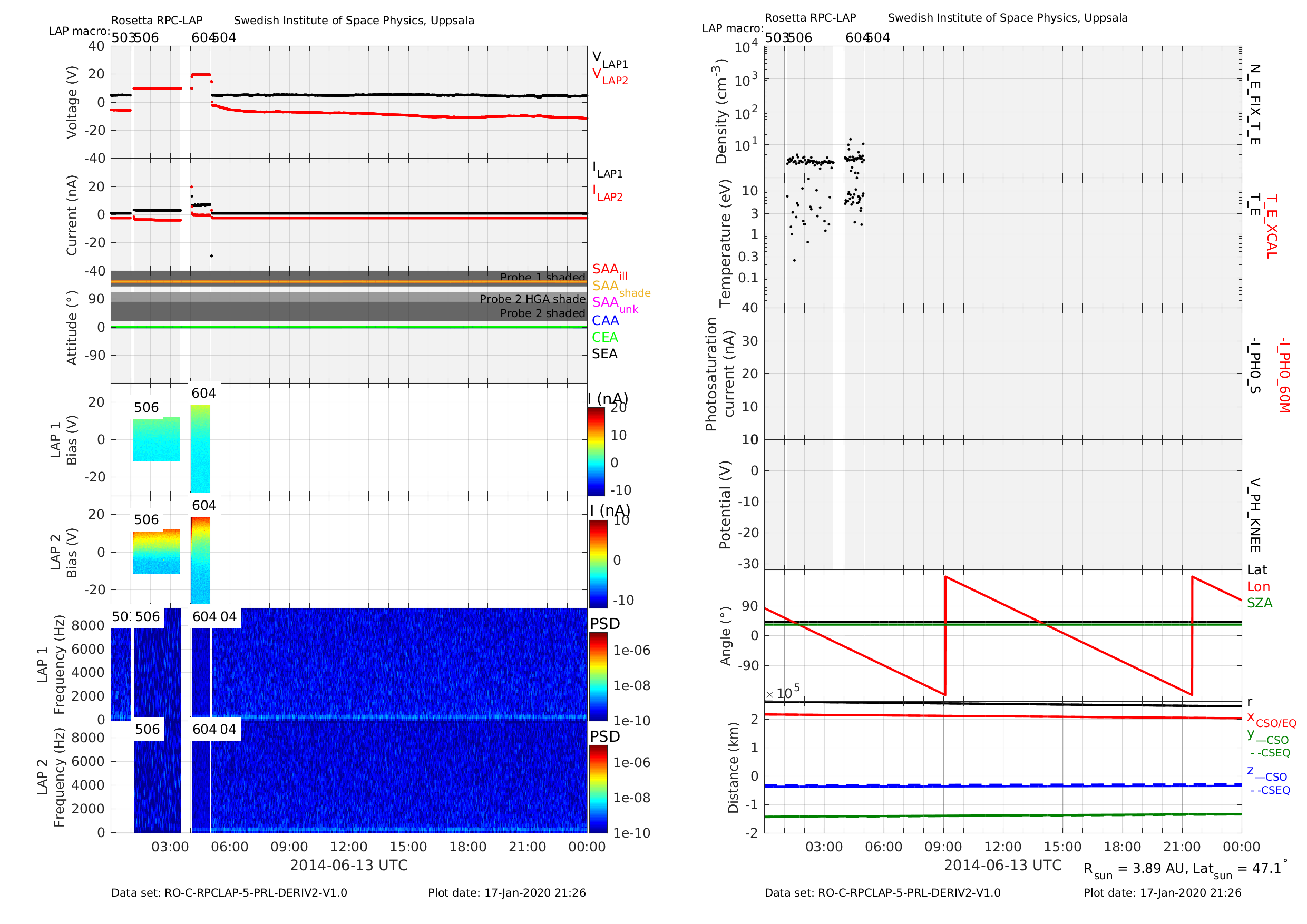1307x924 pixels.
Task: Click the 'Current (nA)' axis label
Action: coord(72,214)
